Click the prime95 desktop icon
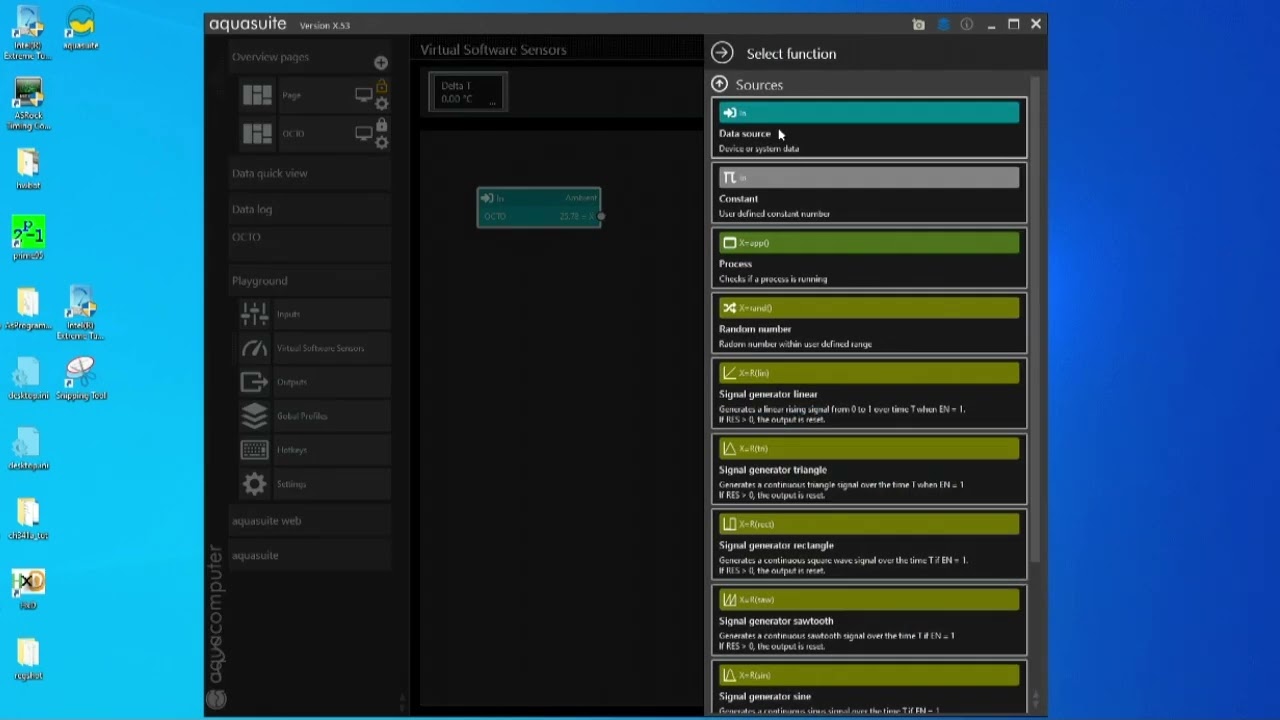This screenshot has height=720, width=1280. (28, 238)
